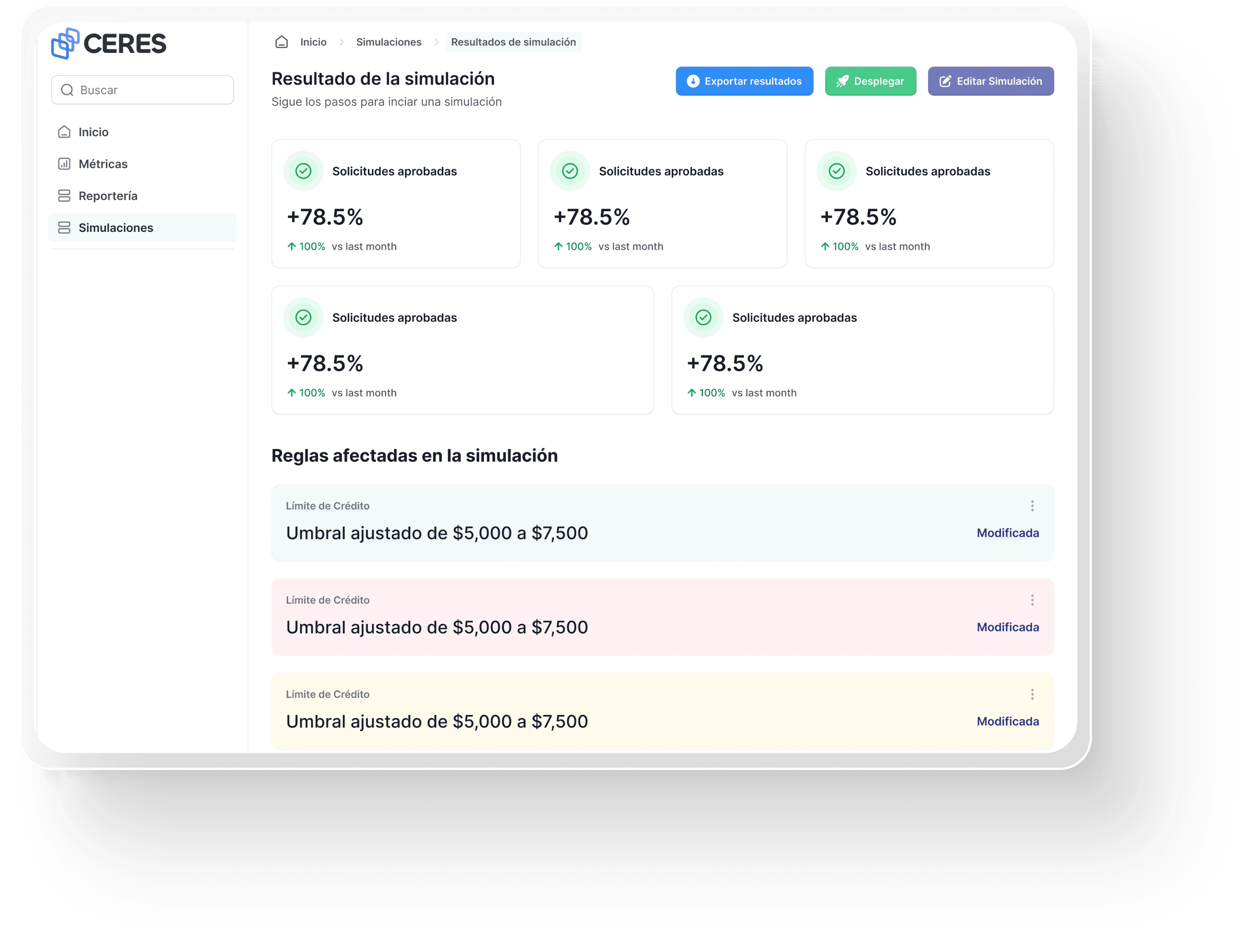Click the CERES logo icon
1259x952 pixels.
tap(65, 43)
